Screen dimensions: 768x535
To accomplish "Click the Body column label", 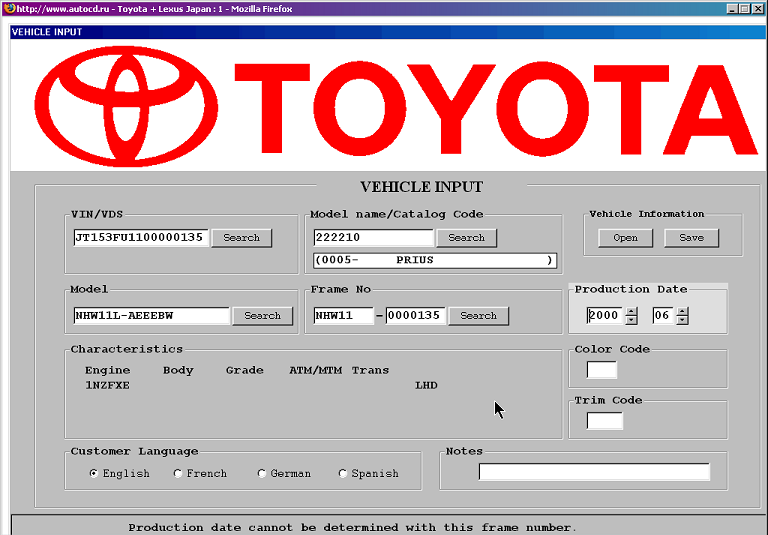I will coord(178,370).
